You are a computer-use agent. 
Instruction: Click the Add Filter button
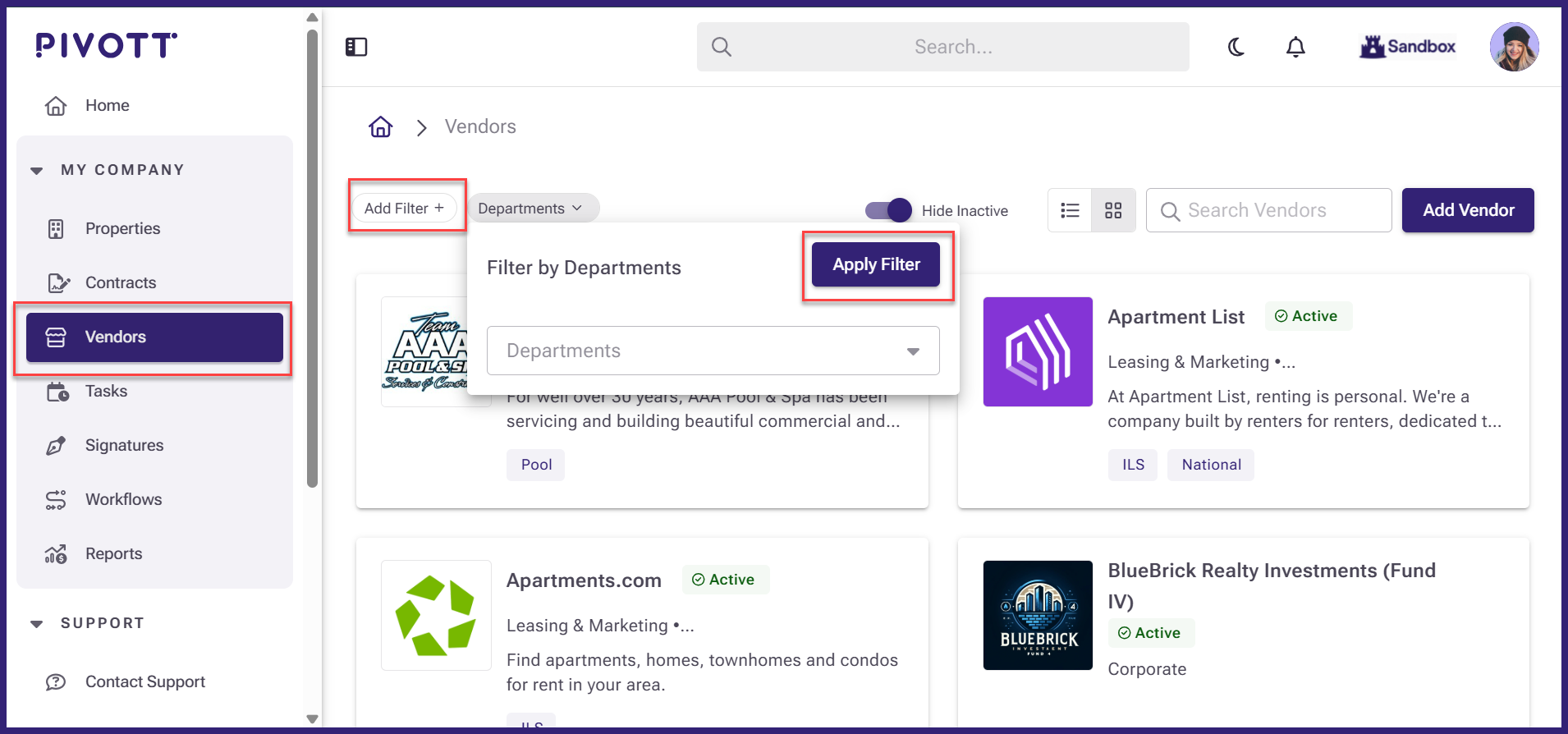click(405, 209)
